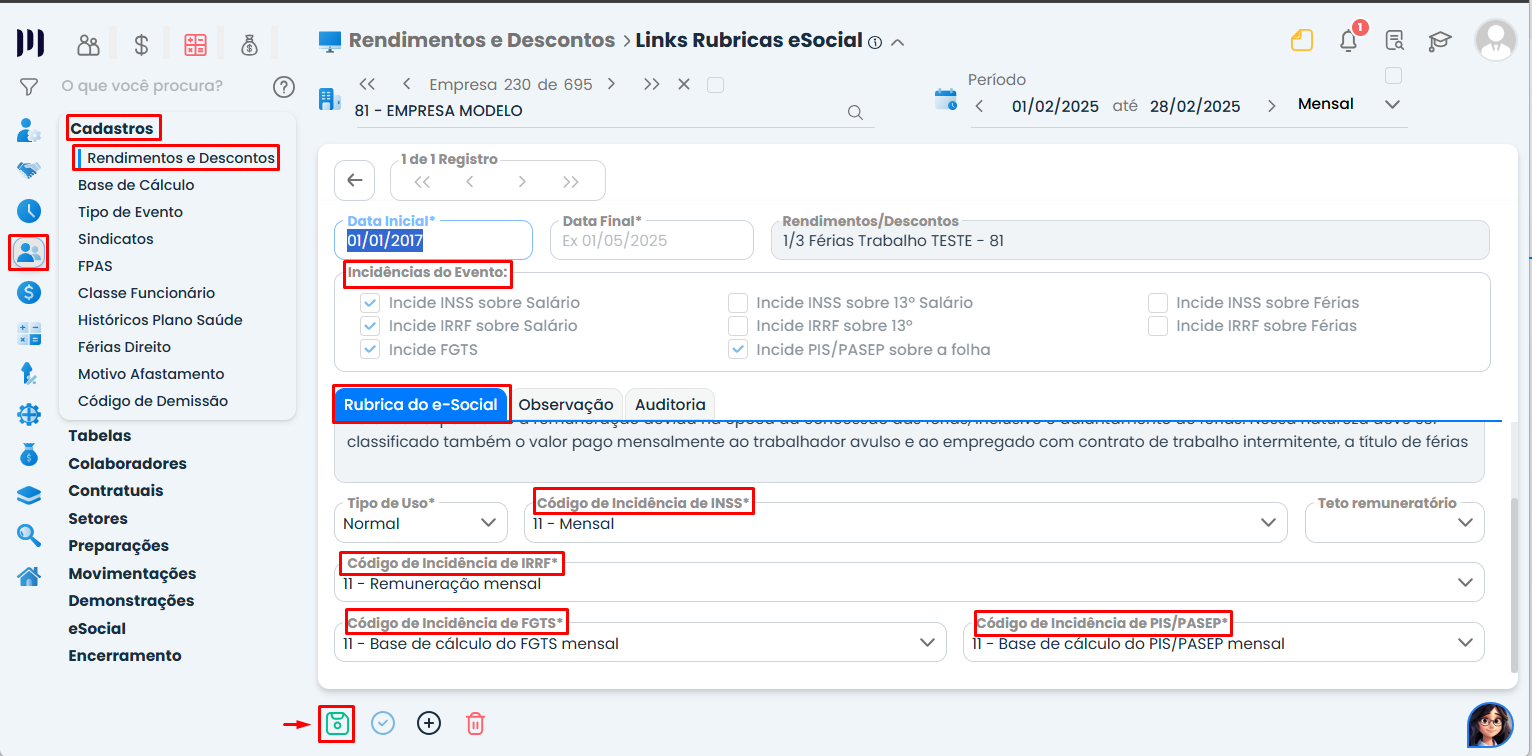Toggle the Incide FGTS checkbox
The height and width of the screenshot is (756, 1532).
coord(371,349)
